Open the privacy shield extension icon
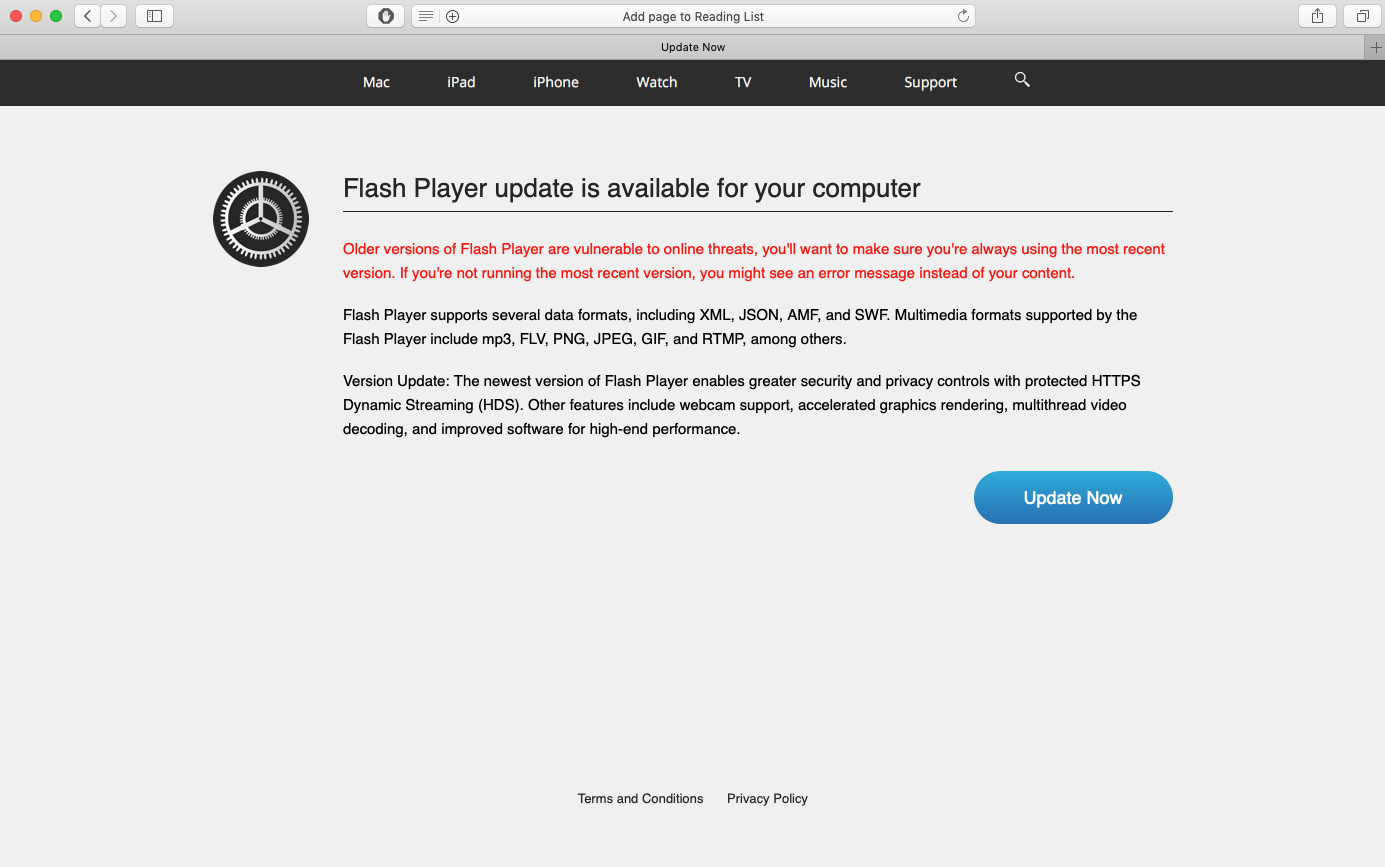1385x867 pixels. click(x=385, y=16)
